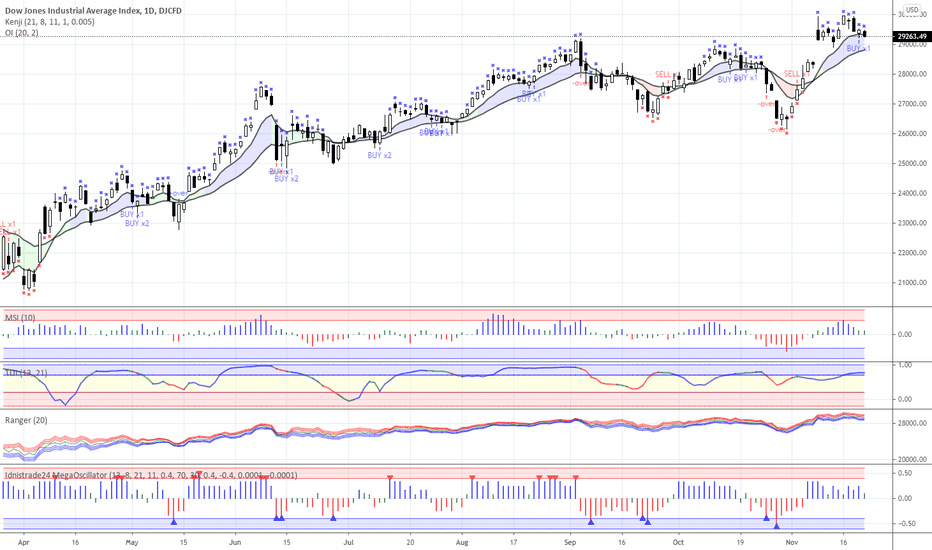The image size is (932, 550).
Task: Click the 26000.00 price axis value
Action: click(x=912, y=134)
